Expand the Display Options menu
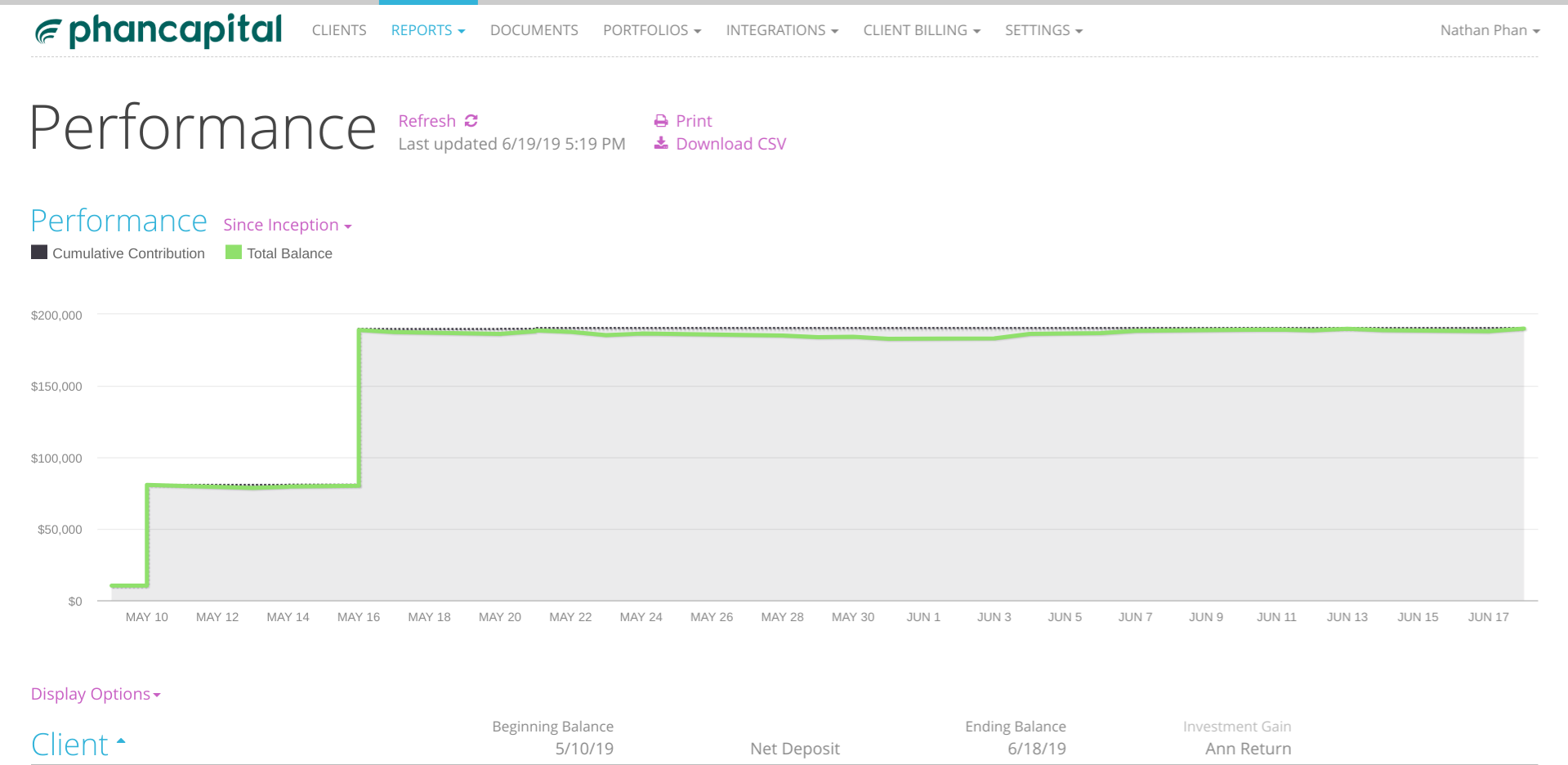This screenshot has width=1568, height=765. 96,694
